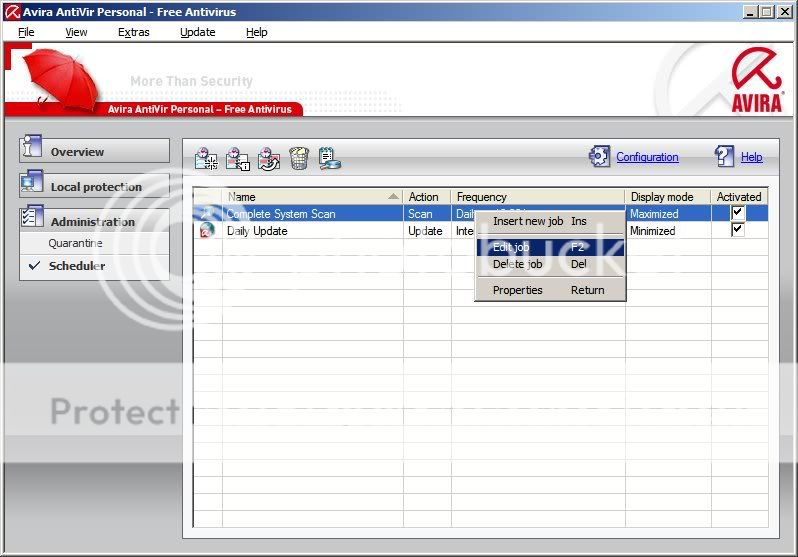
Task: Click the Frequency column header
Action: point(537,197)
